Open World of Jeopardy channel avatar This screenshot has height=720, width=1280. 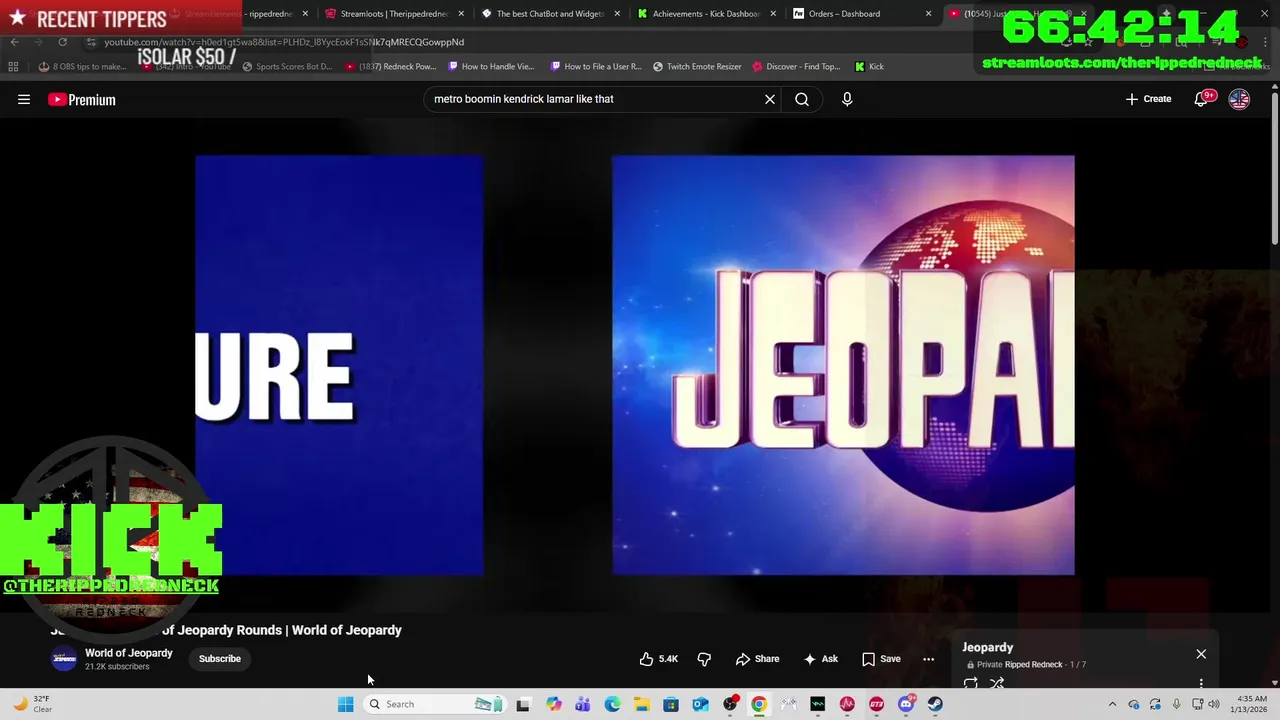64,658
